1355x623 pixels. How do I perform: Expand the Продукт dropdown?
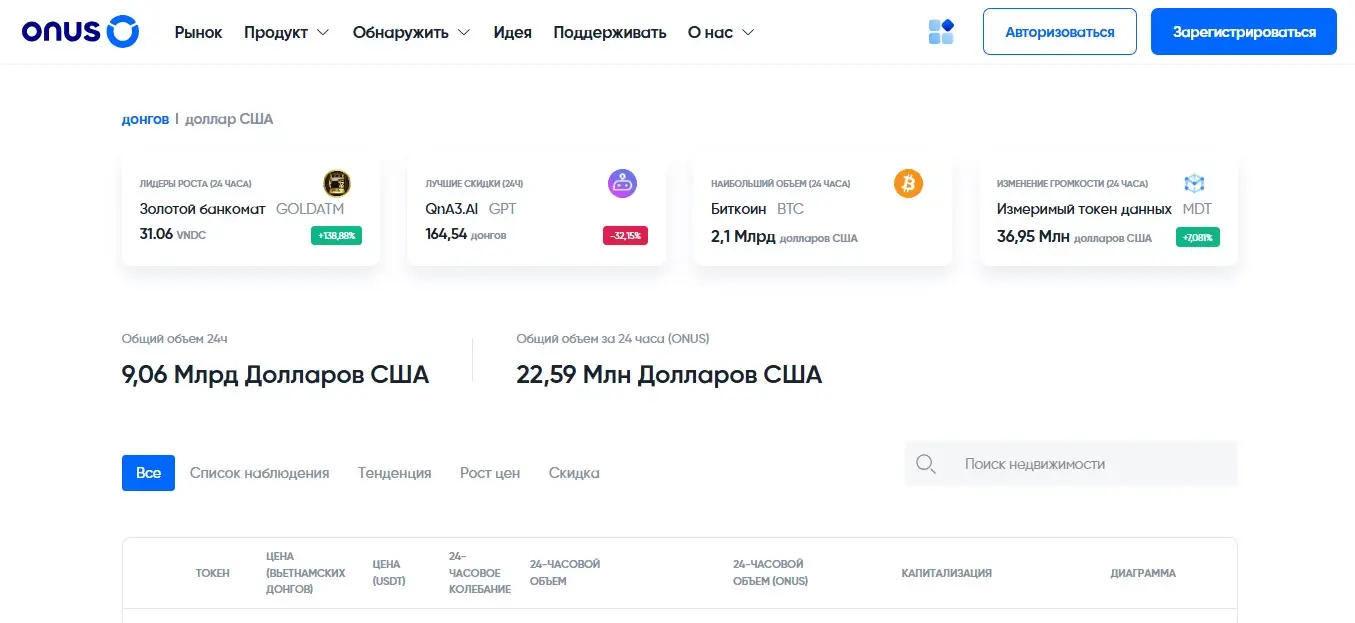click(286, 31)
